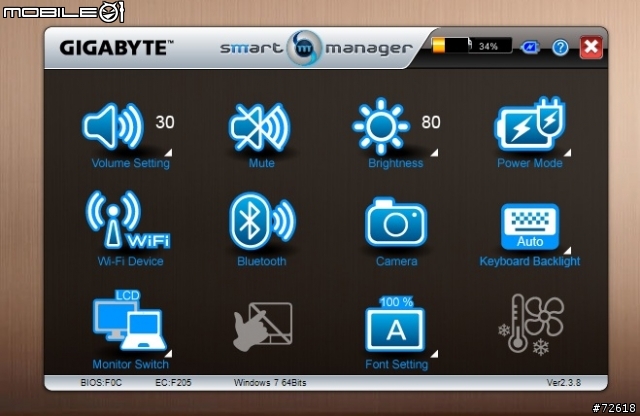
Task: Open help with the question mark icon
Action: click(560, 48)
